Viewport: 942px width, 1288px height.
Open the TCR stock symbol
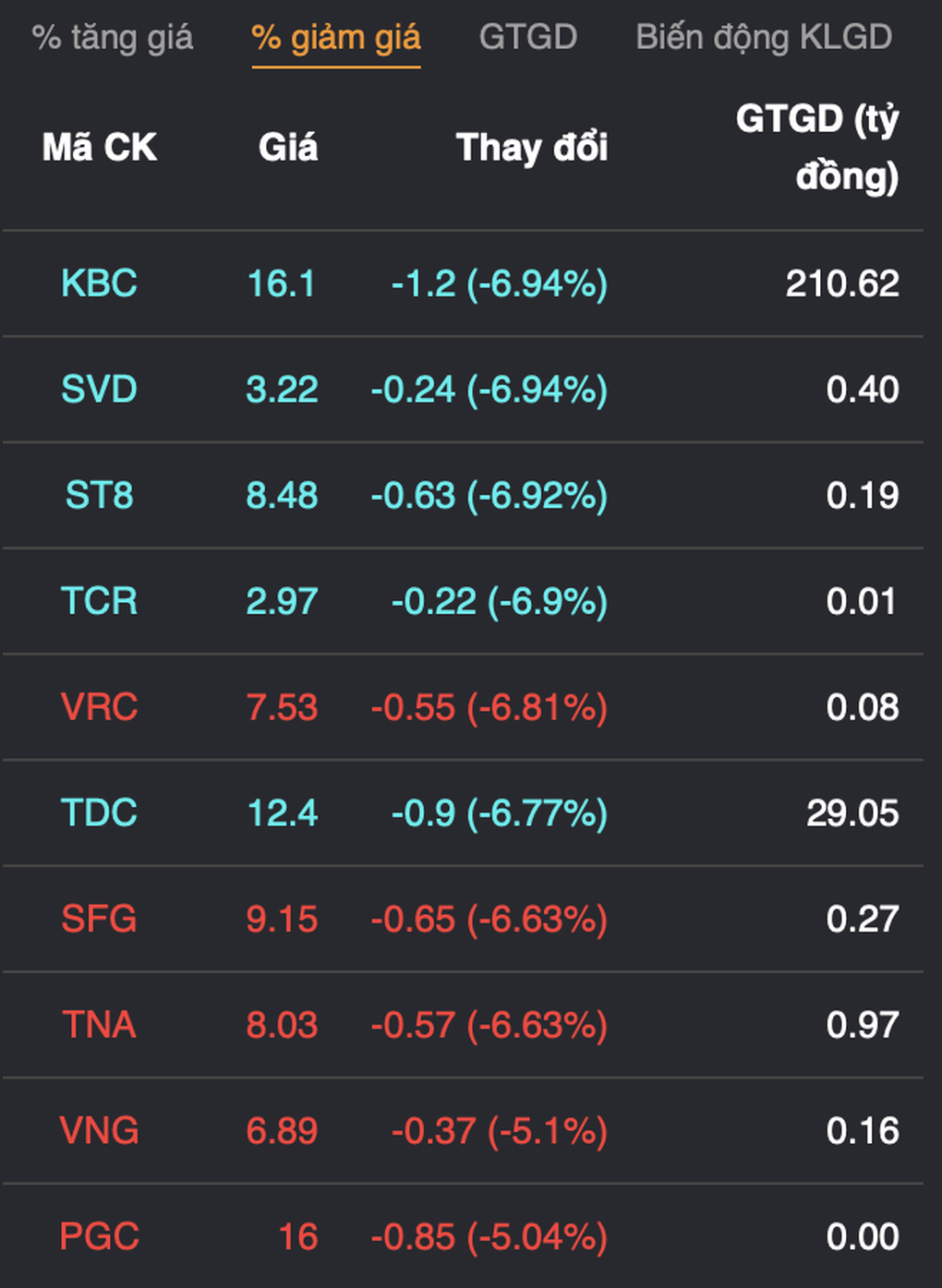click(100, 602)
